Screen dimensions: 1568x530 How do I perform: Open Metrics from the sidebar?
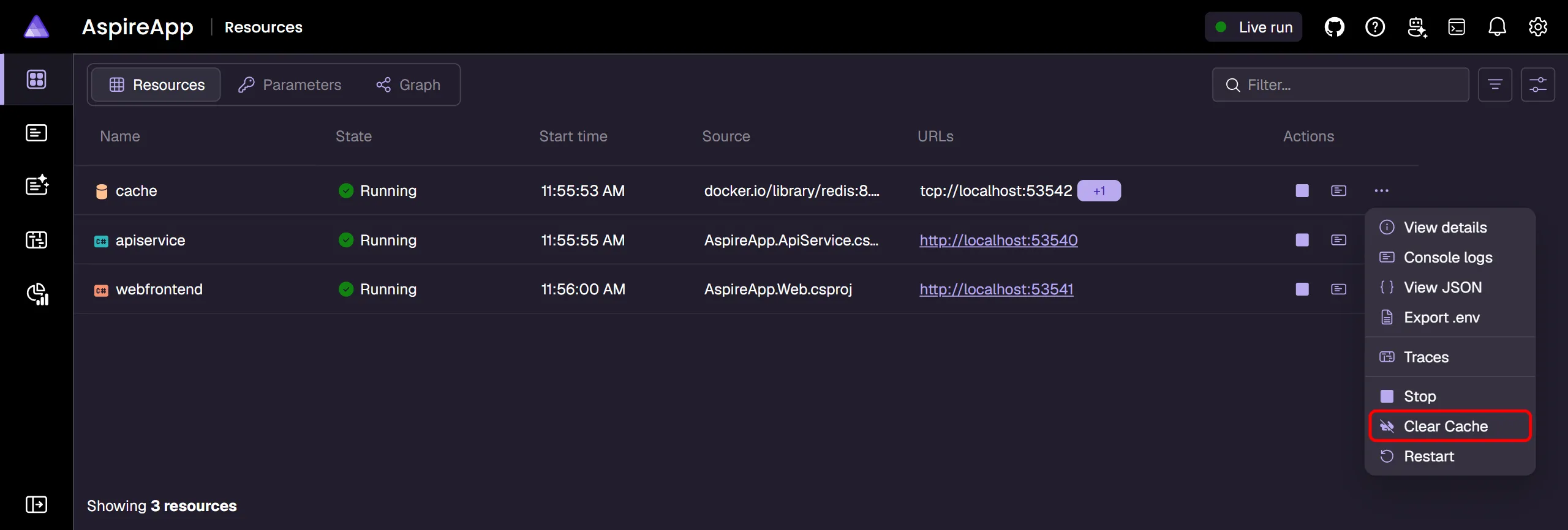37,294
